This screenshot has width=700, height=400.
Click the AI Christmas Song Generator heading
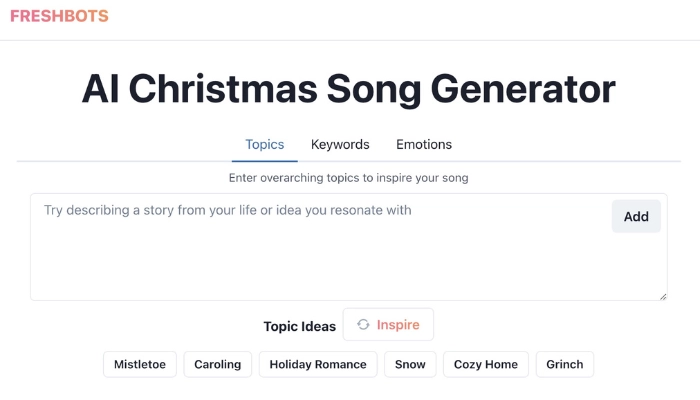pyautogui.click(x=348, y=89)
